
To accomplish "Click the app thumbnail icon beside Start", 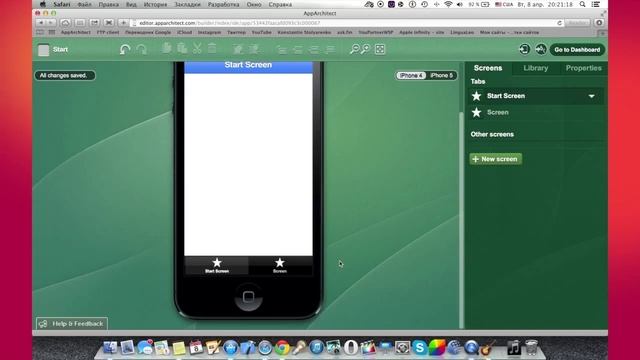I will click(44, 50).
